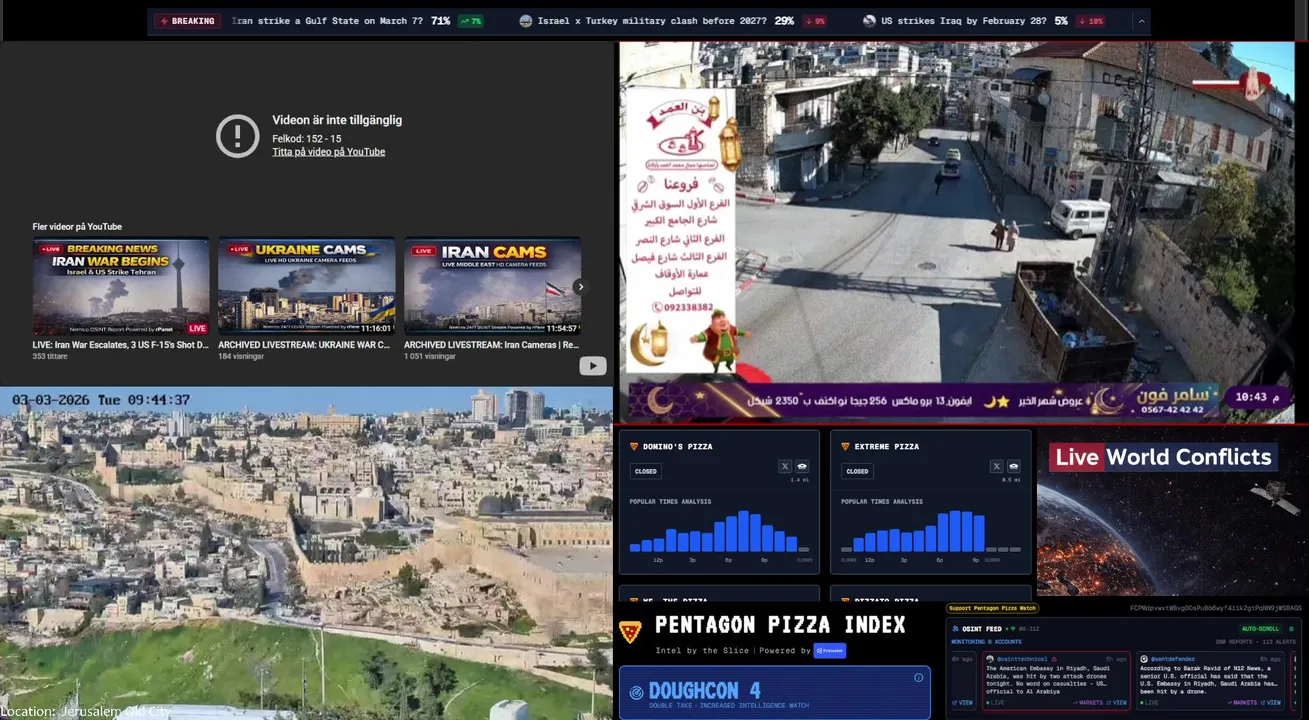Click the 10:43 clock on street cam
This screenshot has width=1309, height=720.
click(1257, 397)
